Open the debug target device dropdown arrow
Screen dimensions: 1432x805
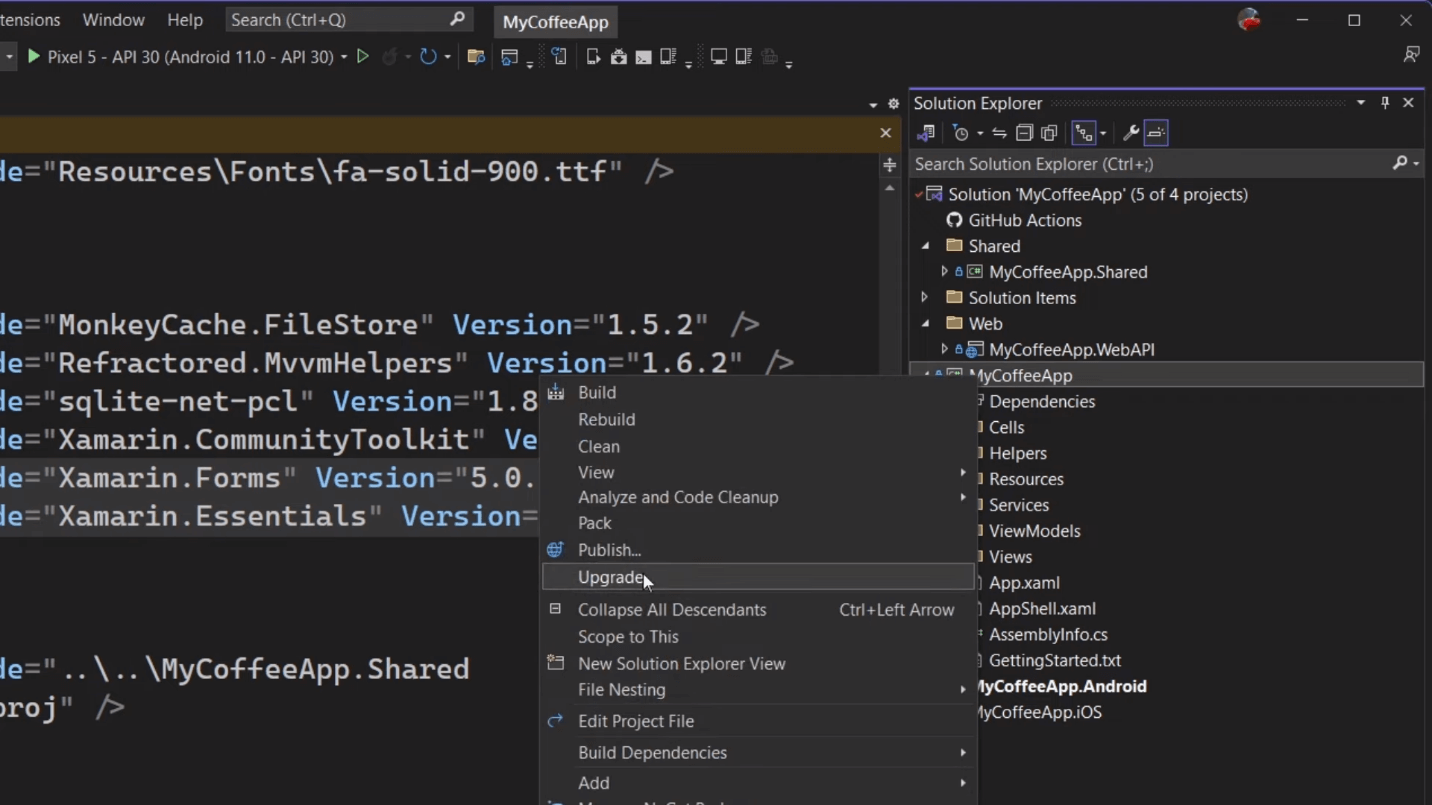click(x=344, y=57)
